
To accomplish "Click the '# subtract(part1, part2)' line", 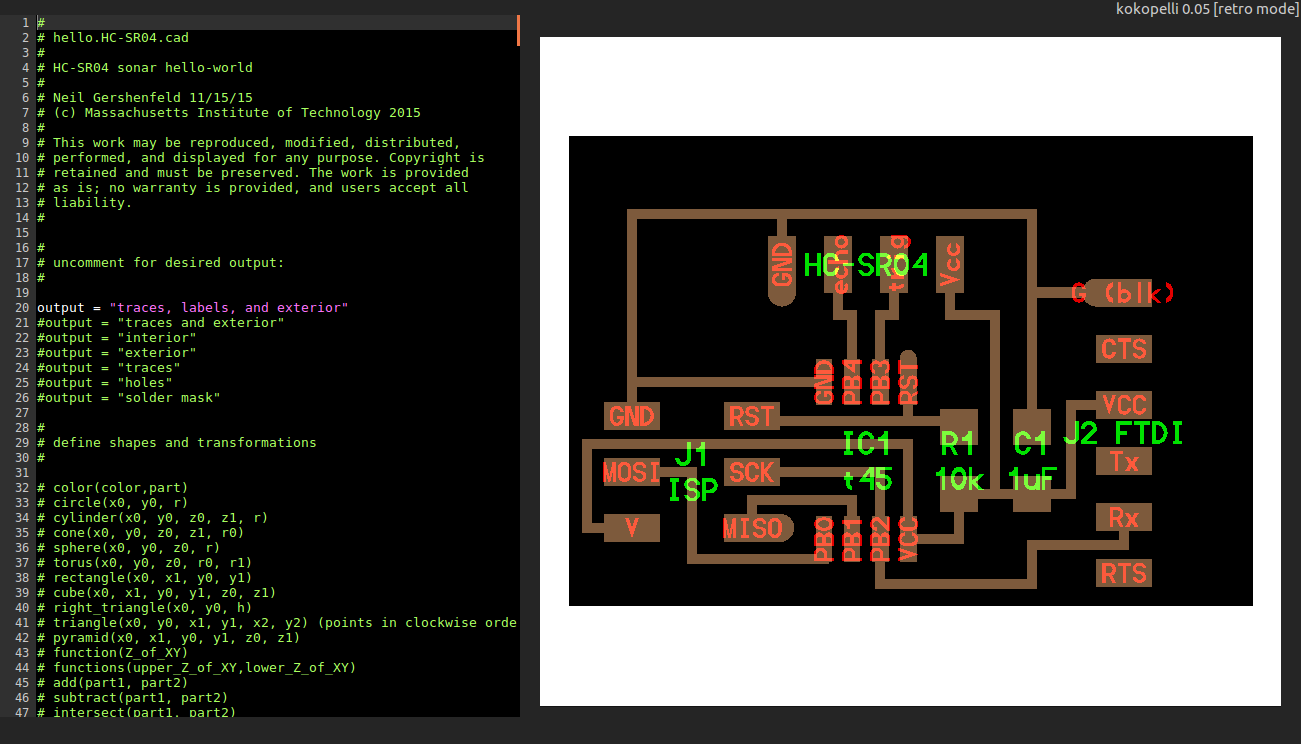I will click(133, 698).
